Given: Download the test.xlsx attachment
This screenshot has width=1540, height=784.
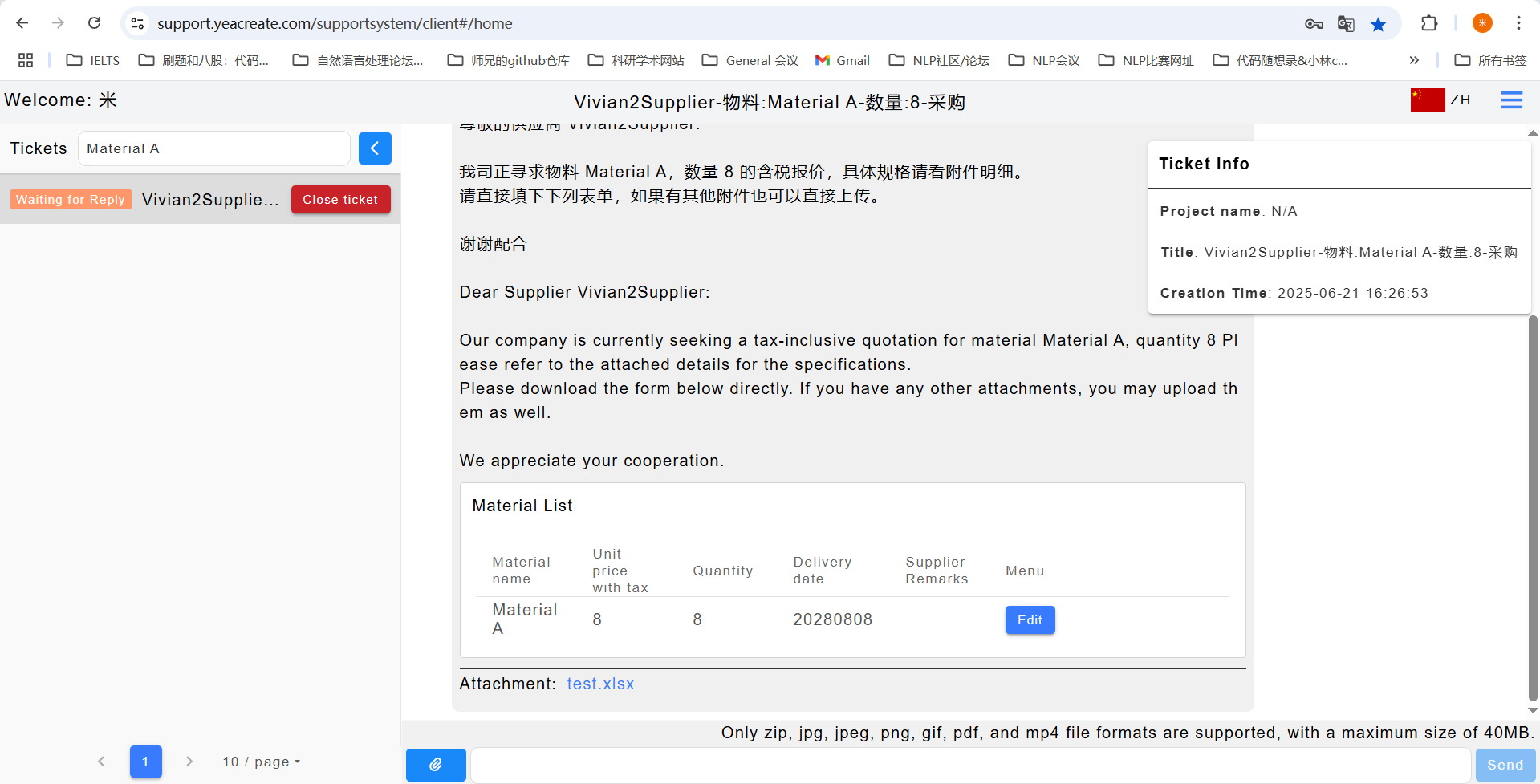Looking at the screenshot, I should (599, 684).
